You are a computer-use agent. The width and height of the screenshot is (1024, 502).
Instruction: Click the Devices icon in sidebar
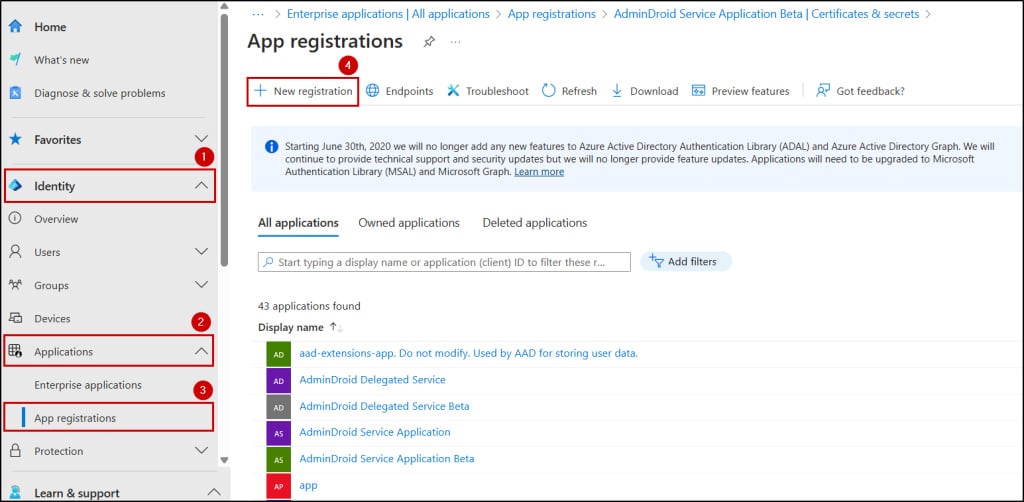[15, 318]
